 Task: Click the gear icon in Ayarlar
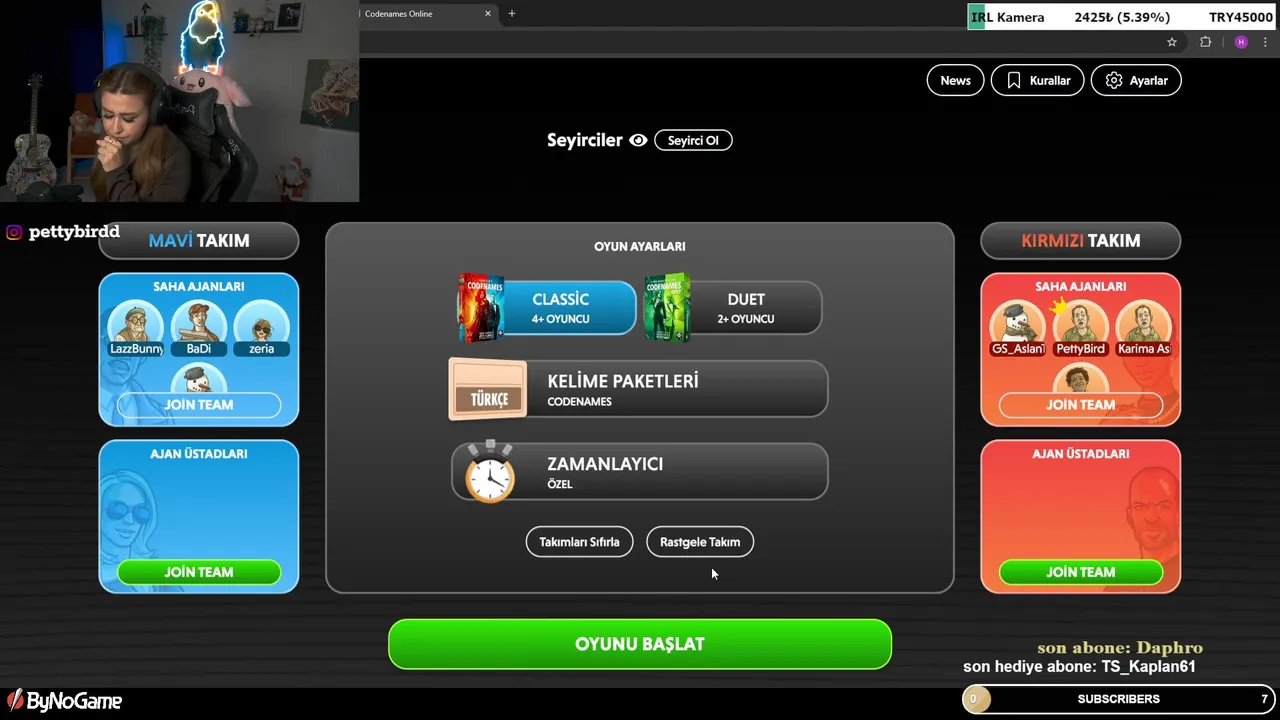pos(1114,80)
